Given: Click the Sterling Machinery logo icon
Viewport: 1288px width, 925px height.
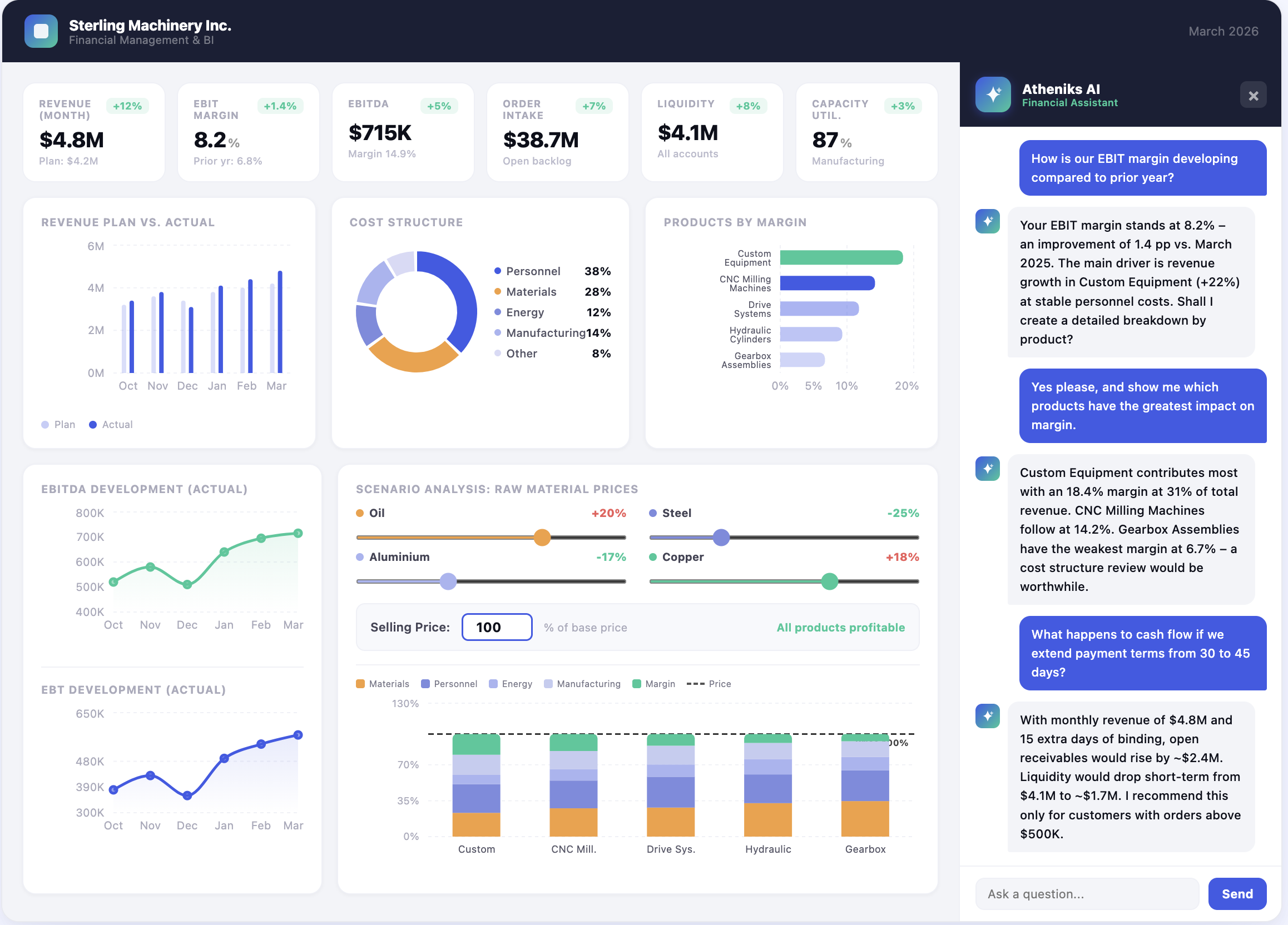Looking at the screenshot, I should coord(41,31).
